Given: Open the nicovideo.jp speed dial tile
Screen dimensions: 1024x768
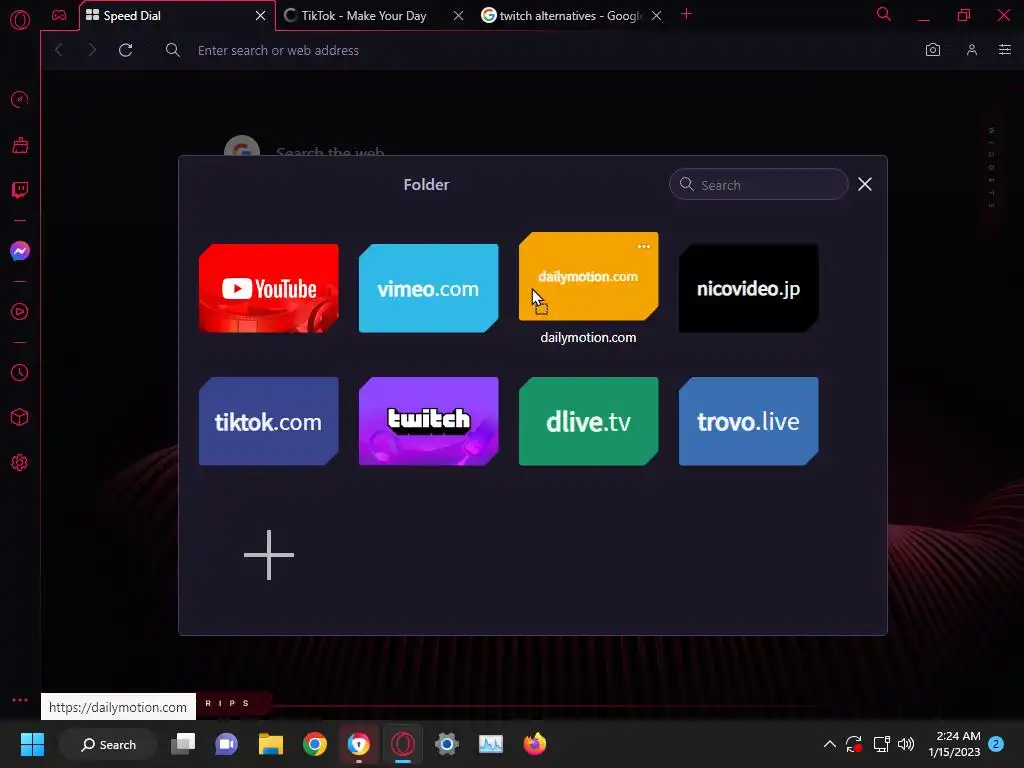Looking at the screenshot, I should point(748,288).
